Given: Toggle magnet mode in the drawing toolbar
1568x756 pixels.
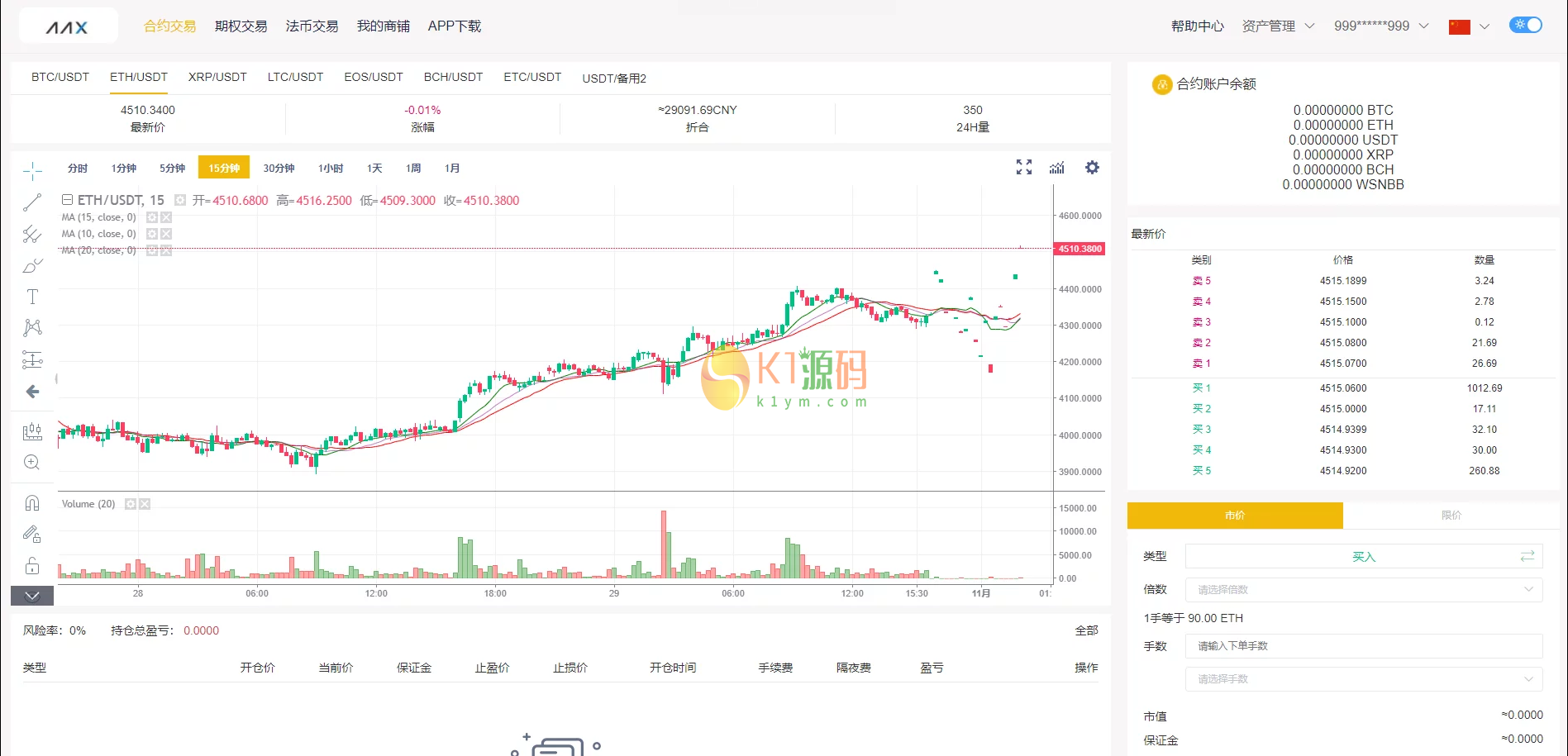Looking at the screenshot, I should (32, 502).
